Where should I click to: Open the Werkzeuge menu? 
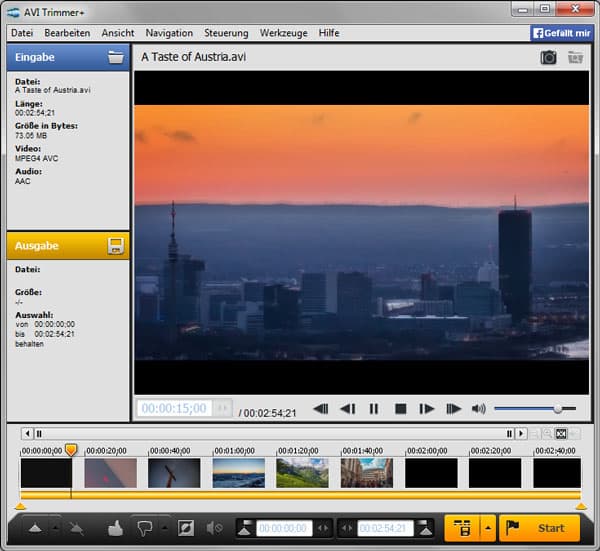point(284,33)
